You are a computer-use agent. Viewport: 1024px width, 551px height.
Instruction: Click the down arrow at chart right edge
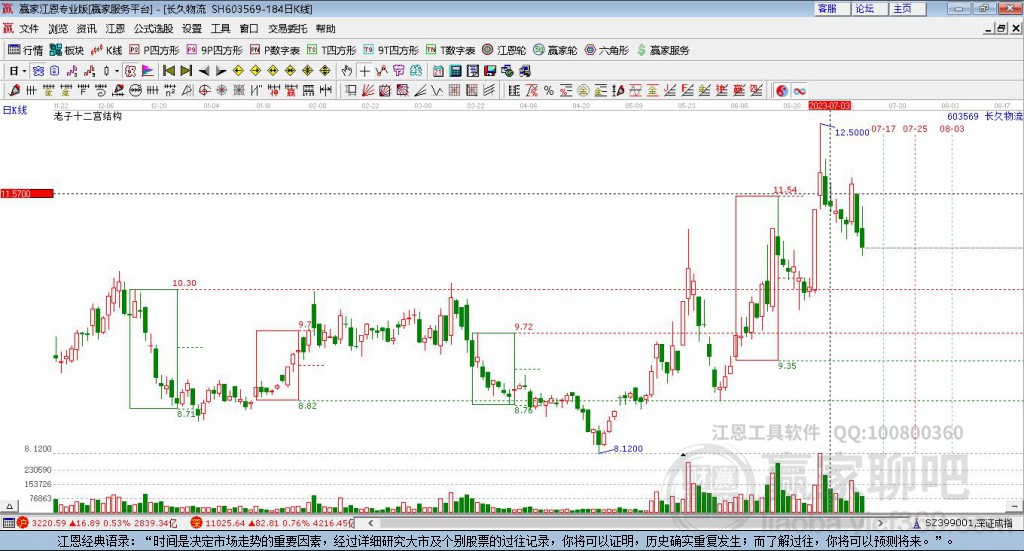point(1014,506)
